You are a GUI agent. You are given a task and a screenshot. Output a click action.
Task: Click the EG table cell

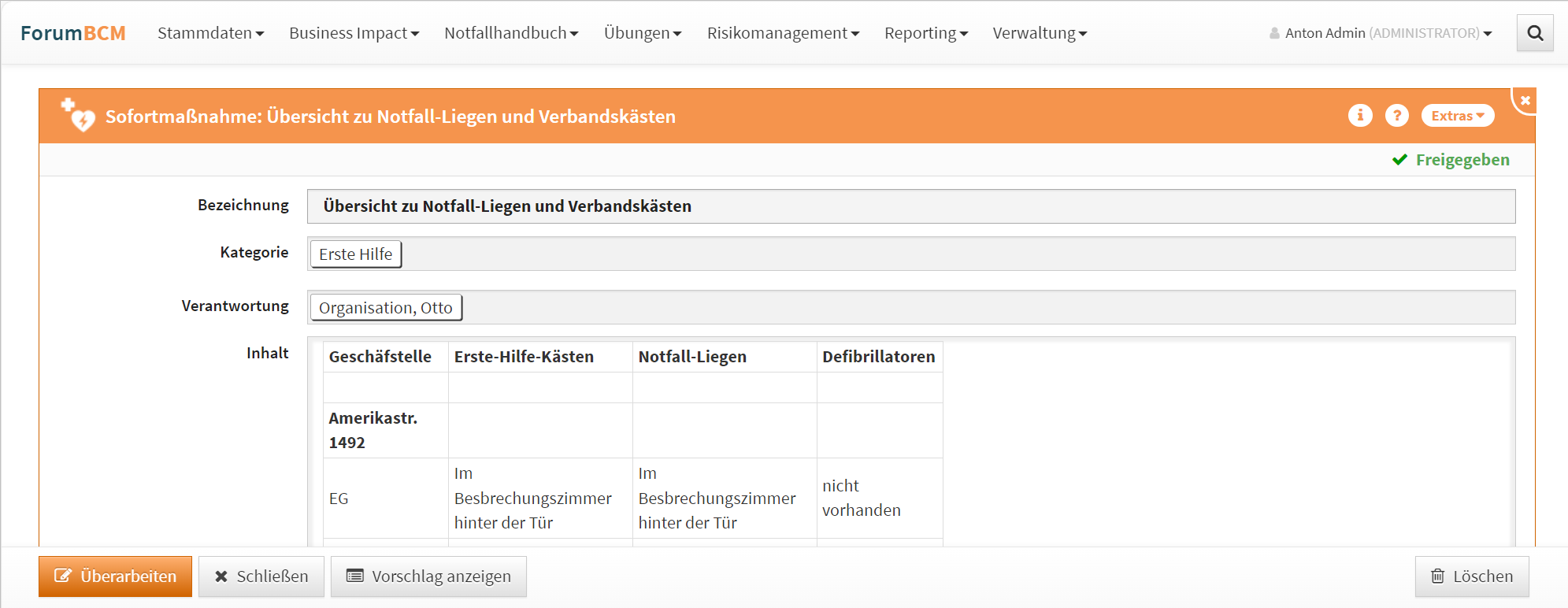(x=386, y=499)
